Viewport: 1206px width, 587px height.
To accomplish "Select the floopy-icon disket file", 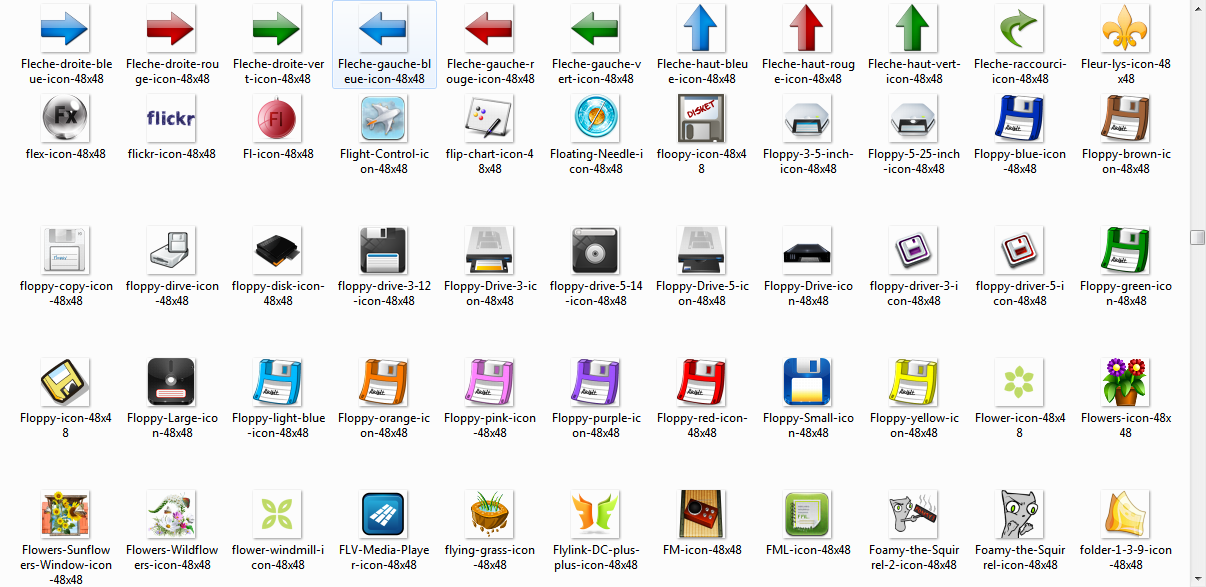I will click(x=702, y=118).
